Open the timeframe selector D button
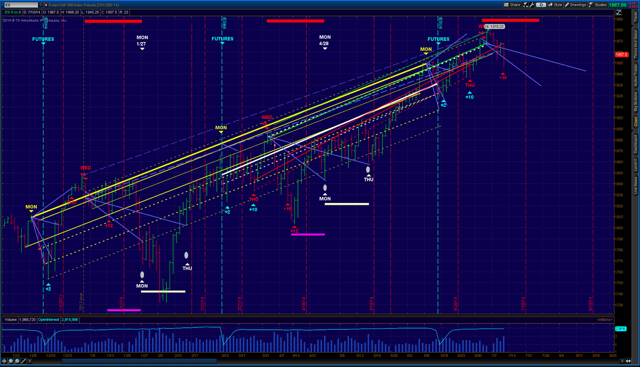The height and width of the screenshot is (367, 640). [541, 5]
